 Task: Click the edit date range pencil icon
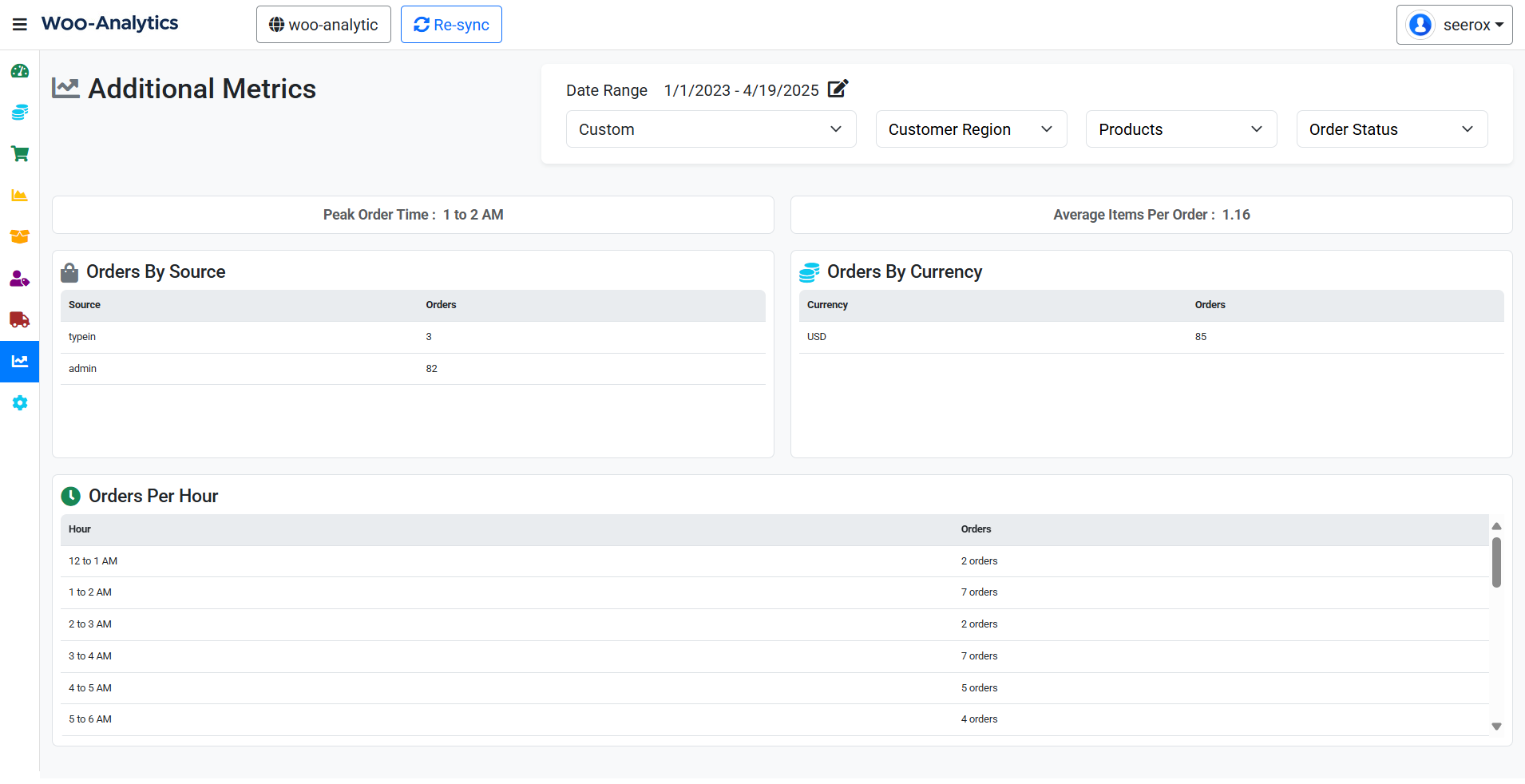[838, 89]
